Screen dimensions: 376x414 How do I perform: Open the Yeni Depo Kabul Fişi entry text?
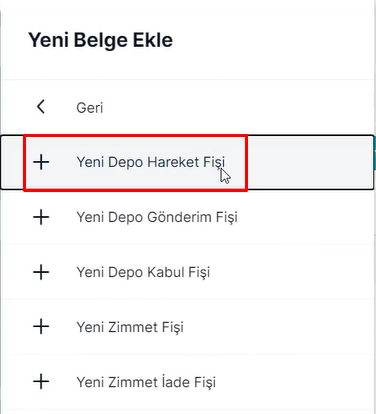pos(143,272)
